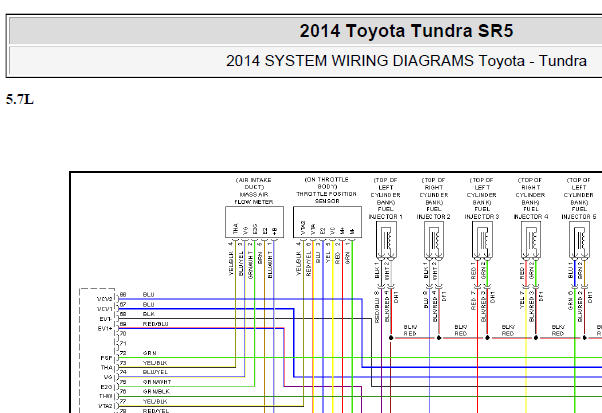Click the GRN/BLK wire label at pin 76
This screenshot has height=413, width=602.
[156, 392]
